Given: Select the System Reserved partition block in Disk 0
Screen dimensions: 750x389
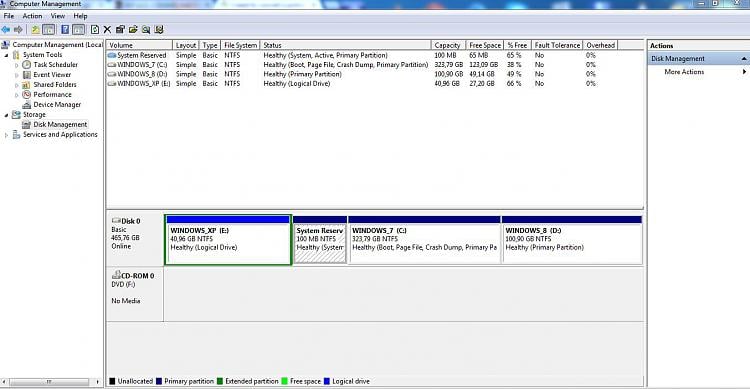Looking at the screenshot, I should pyautogui.click(x=320, y=239).
